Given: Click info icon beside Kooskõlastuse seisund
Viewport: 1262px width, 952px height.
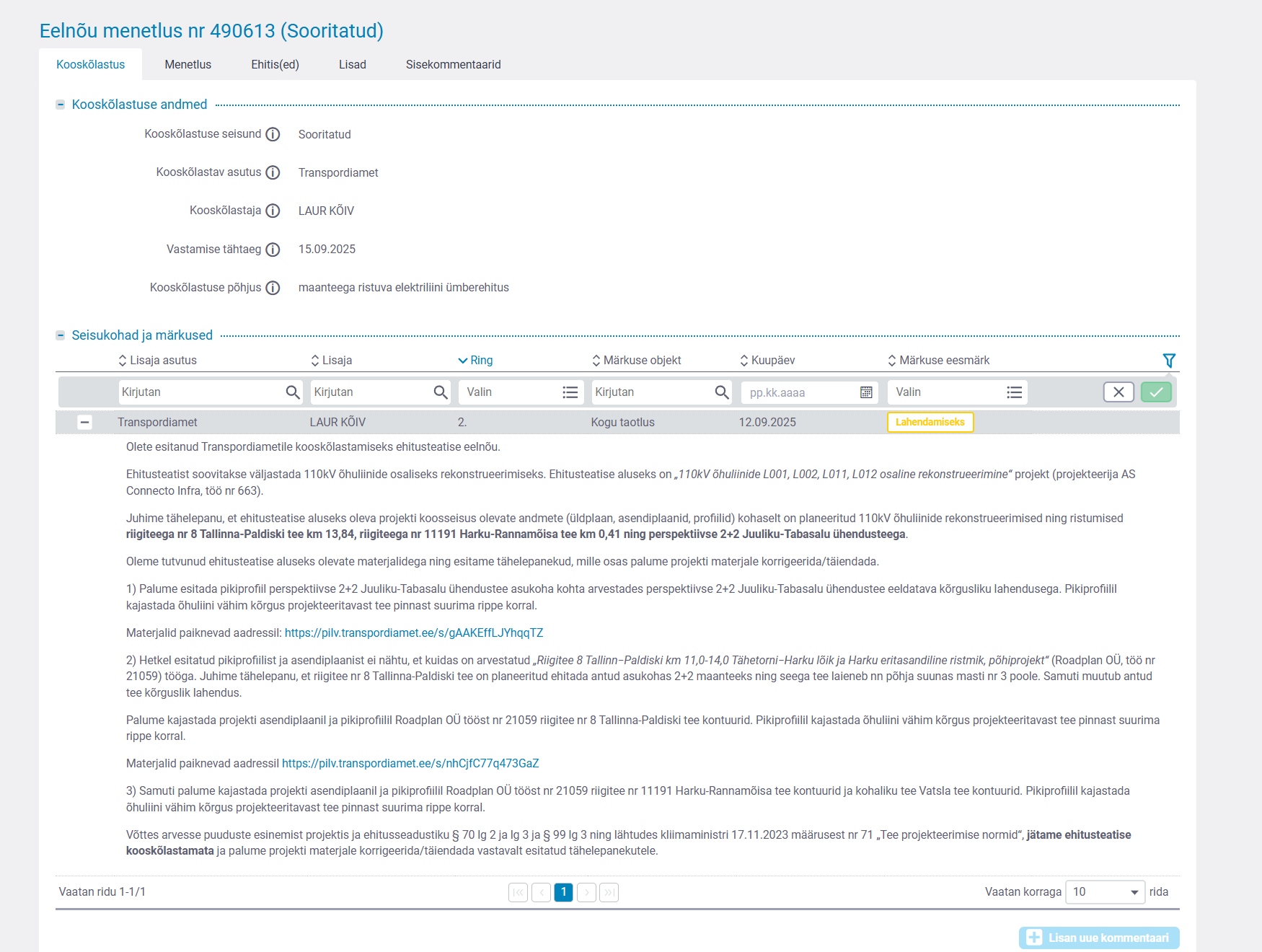Looking at the screenshot, I should click(x=273, y=135).
